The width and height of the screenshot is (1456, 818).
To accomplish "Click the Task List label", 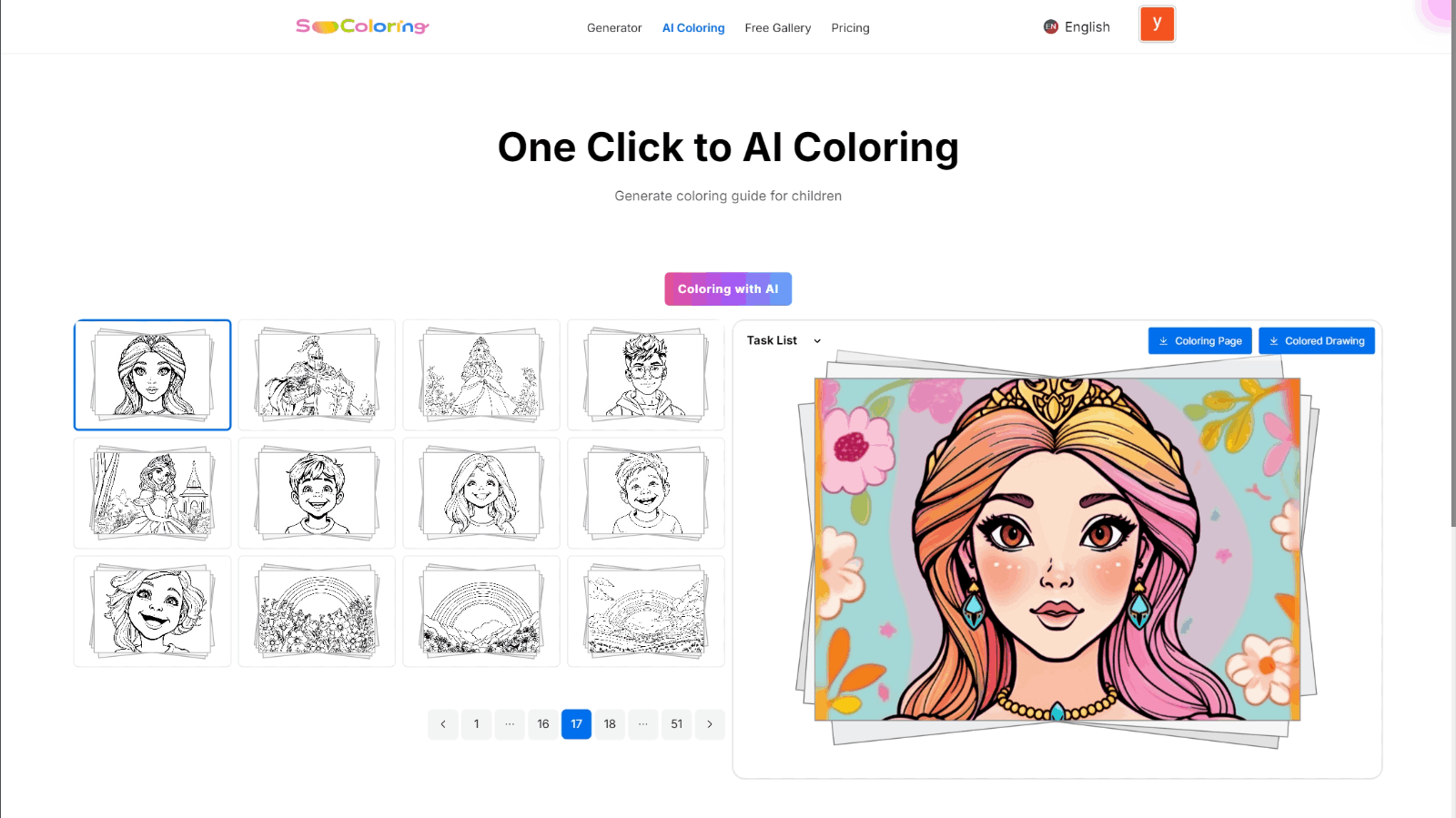I will (772, 340).
